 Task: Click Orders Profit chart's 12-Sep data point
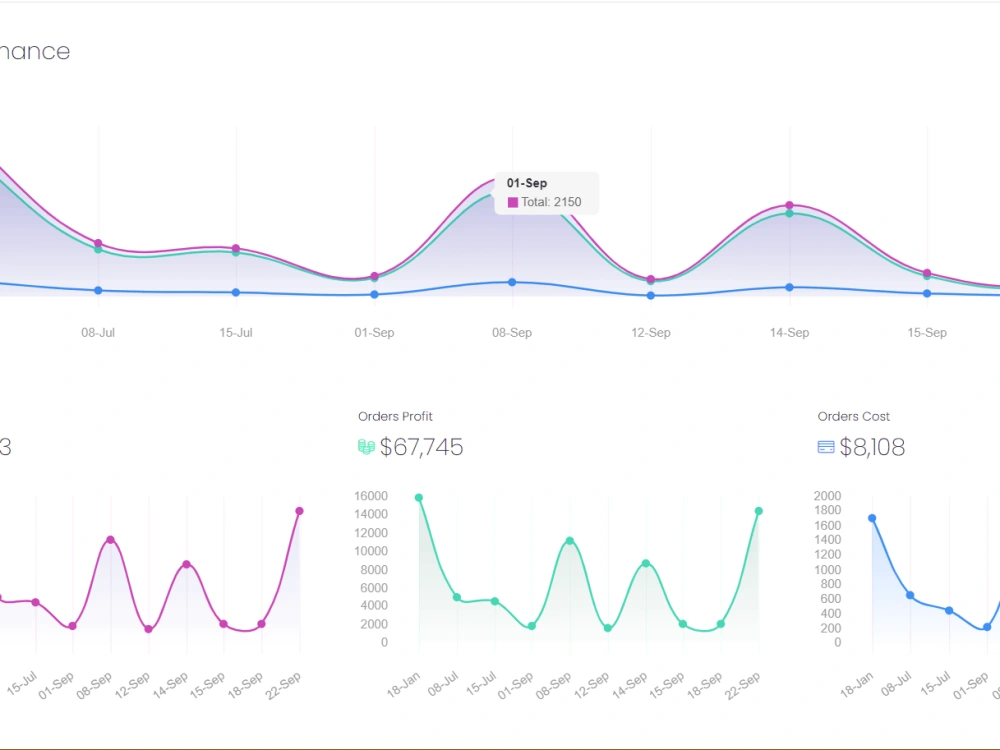[x=608, y=628]
